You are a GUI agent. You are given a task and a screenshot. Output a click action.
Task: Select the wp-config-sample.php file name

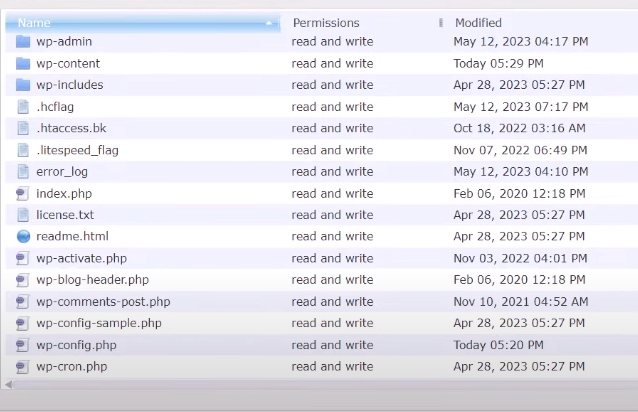[99, 324]
